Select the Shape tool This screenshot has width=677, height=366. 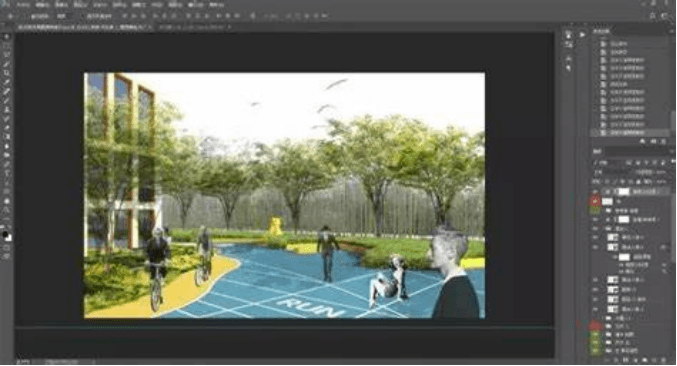[x=6, y=191]
